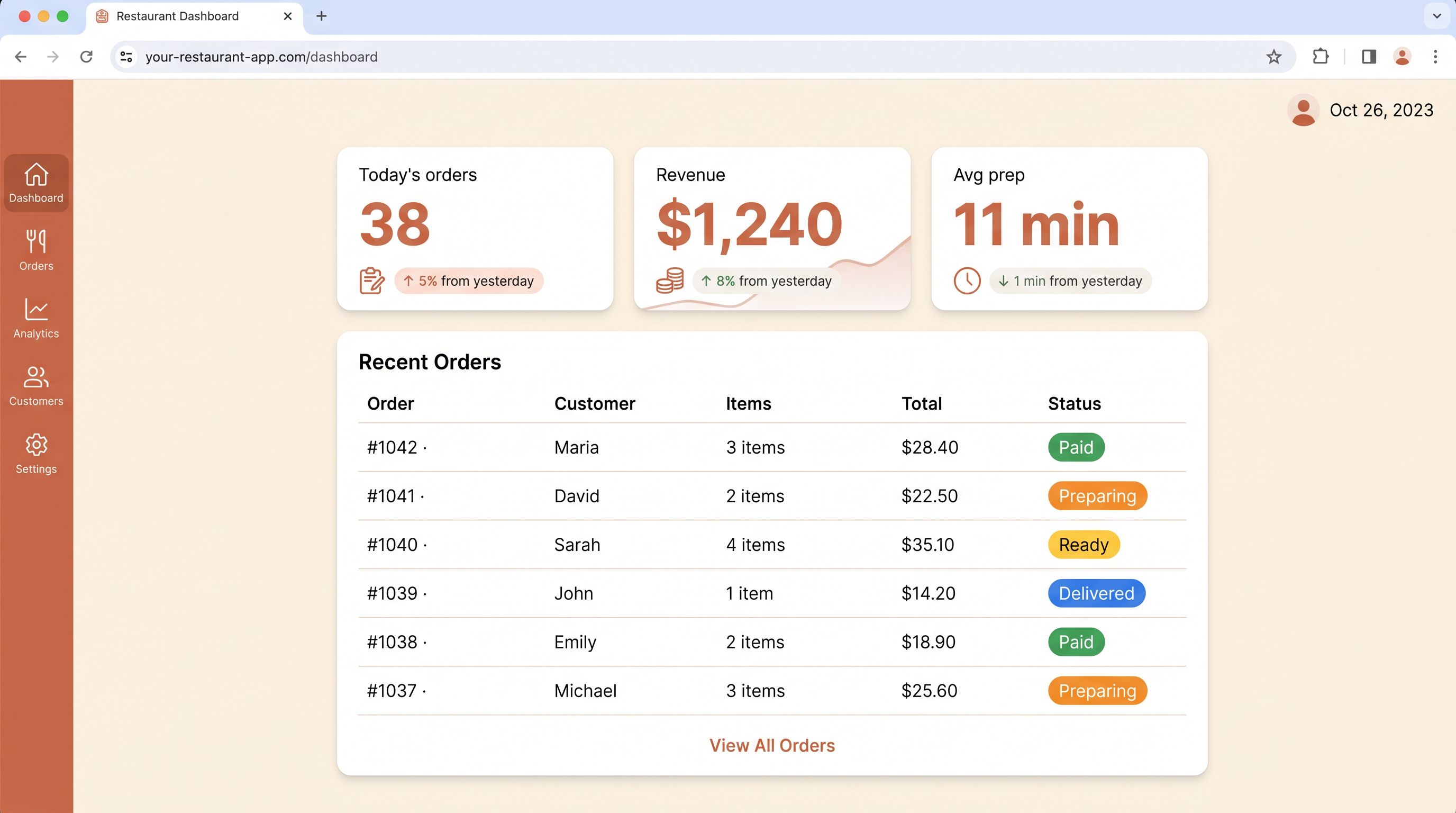Click the Ready status for Sarah's order
This screenshot has width=1456, height=813.
[1084, 545]
